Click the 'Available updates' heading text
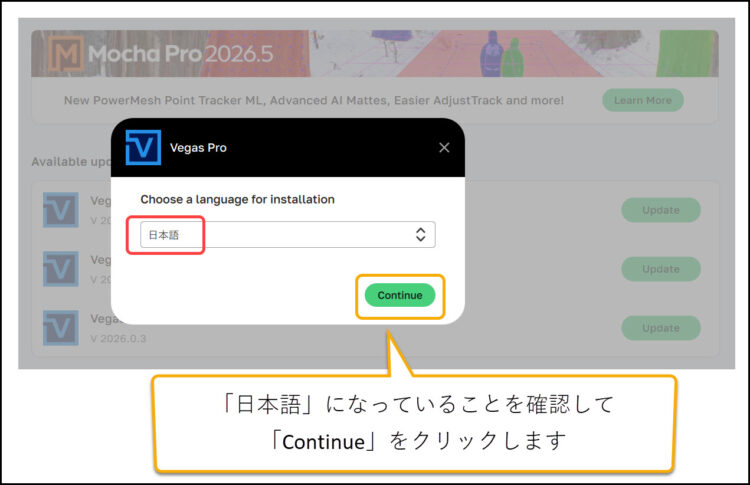 click(x=71, y=162)
